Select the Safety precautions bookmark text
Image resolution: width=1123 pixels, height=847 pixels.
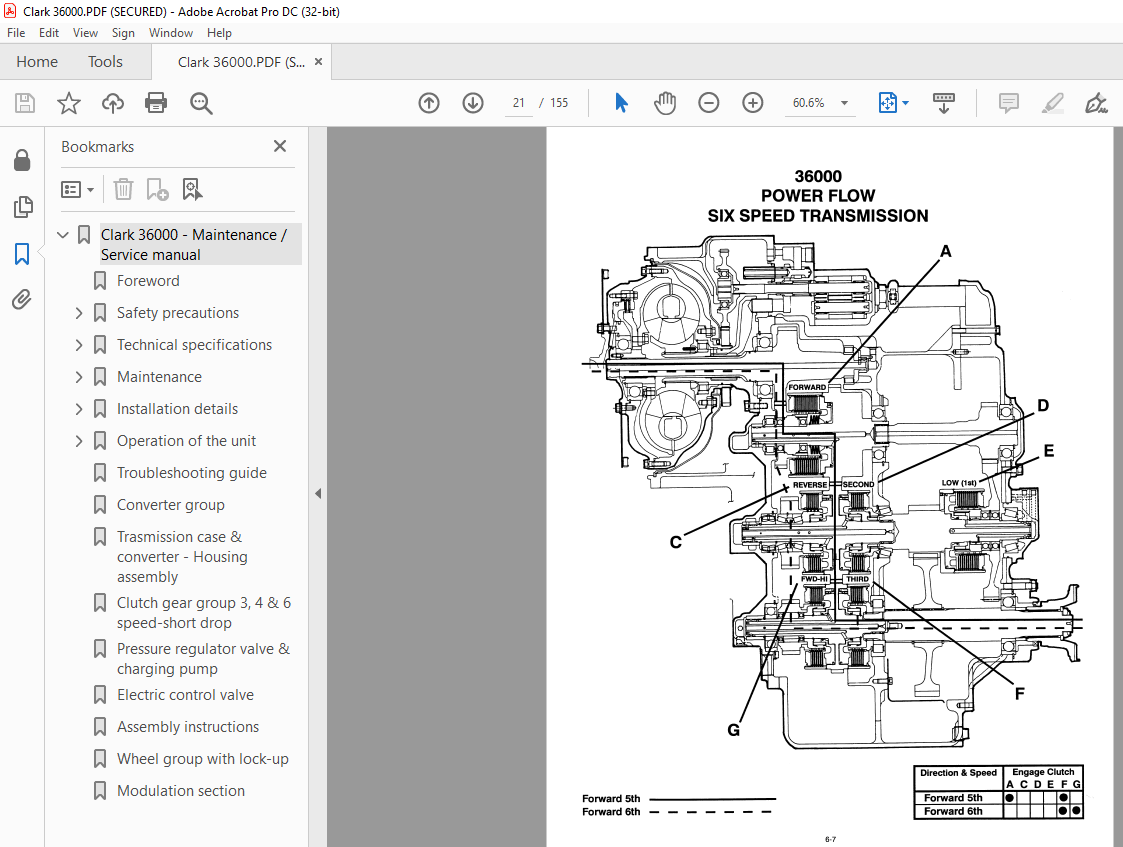coord(178,313)
